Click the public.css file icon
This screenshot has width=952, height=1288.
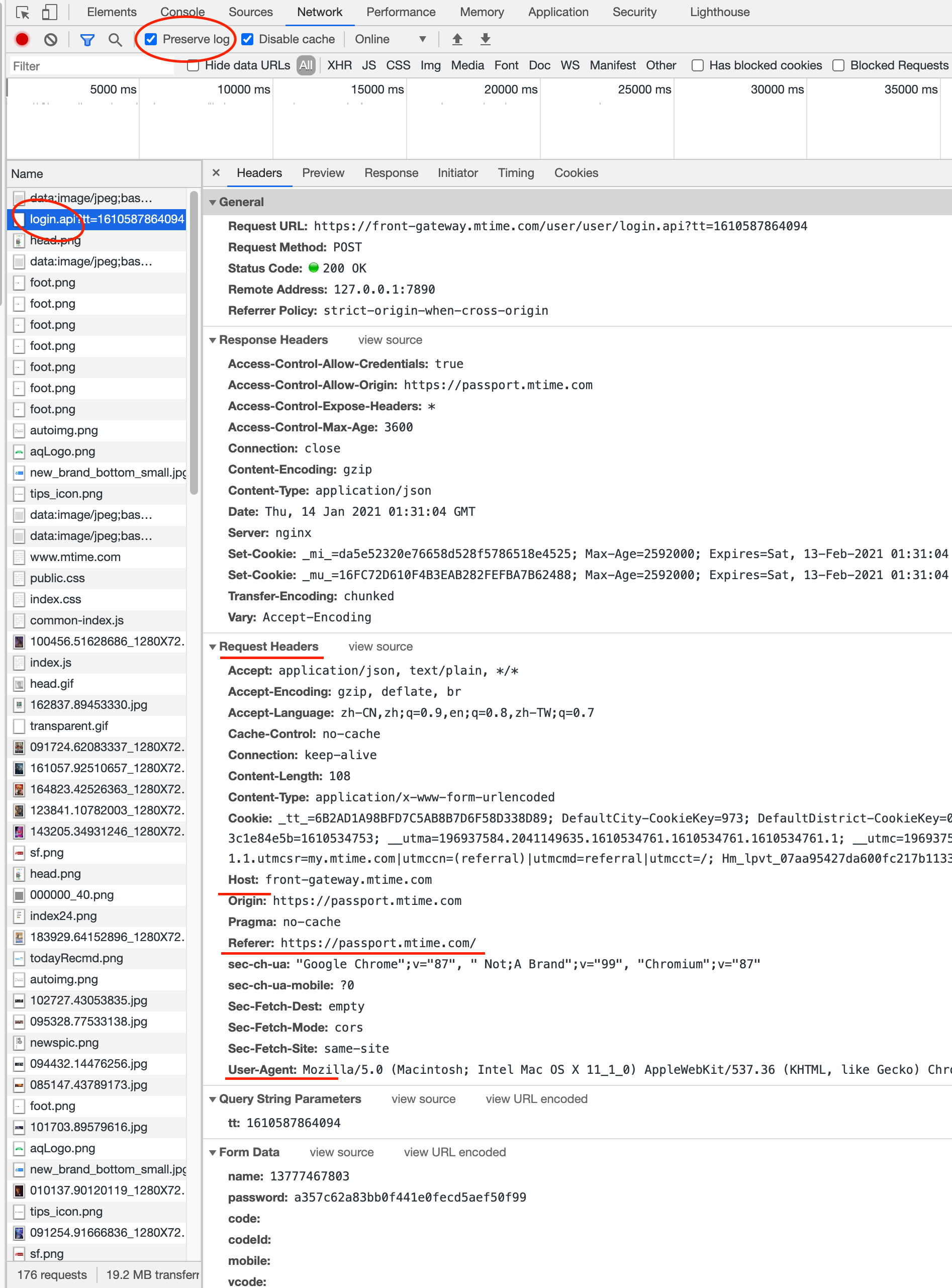19,579
